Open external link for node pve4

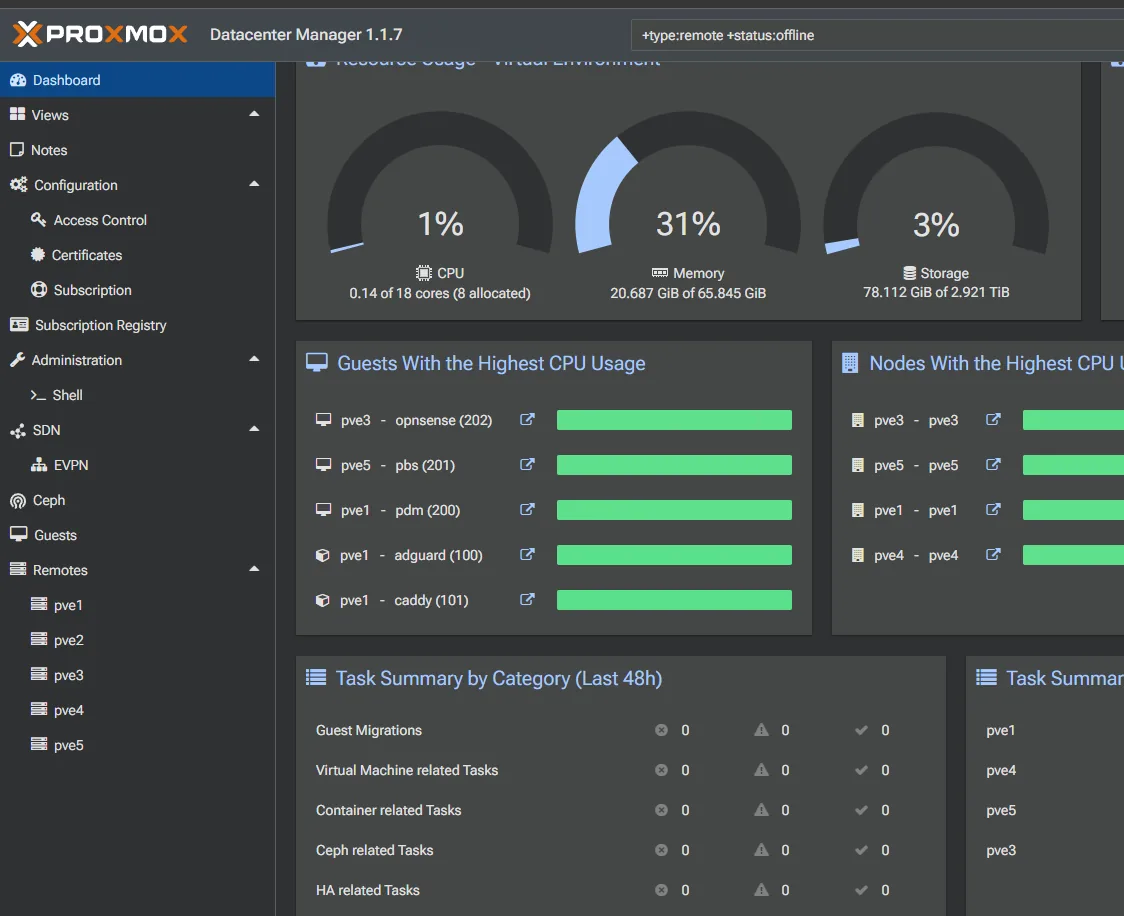click(993, 554)
